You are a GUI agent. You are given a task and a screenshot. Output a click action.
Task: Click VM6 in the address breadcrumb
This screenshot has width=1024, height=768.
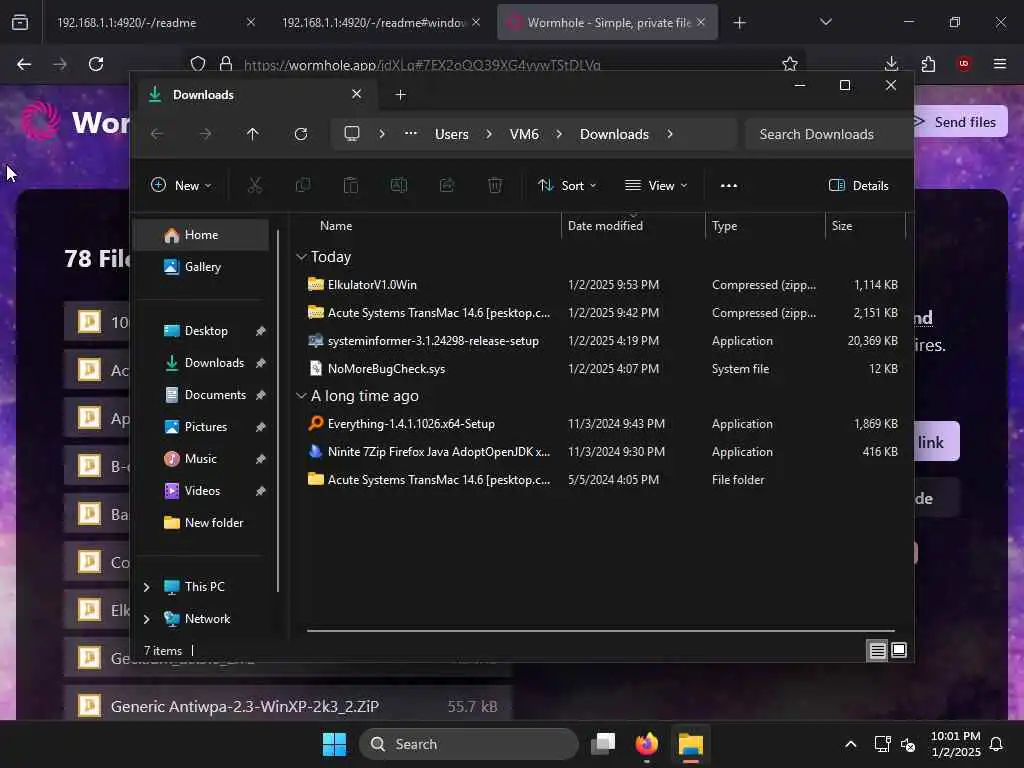tap(524, 134)
